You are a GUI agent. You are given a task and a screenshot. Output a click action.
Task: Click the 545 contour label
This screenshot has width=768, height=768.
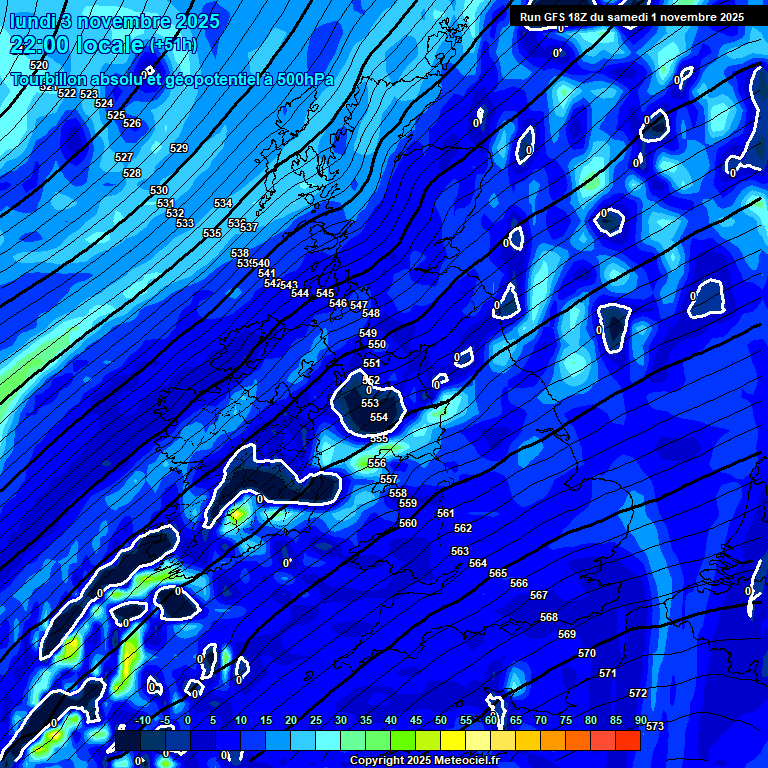325,293
